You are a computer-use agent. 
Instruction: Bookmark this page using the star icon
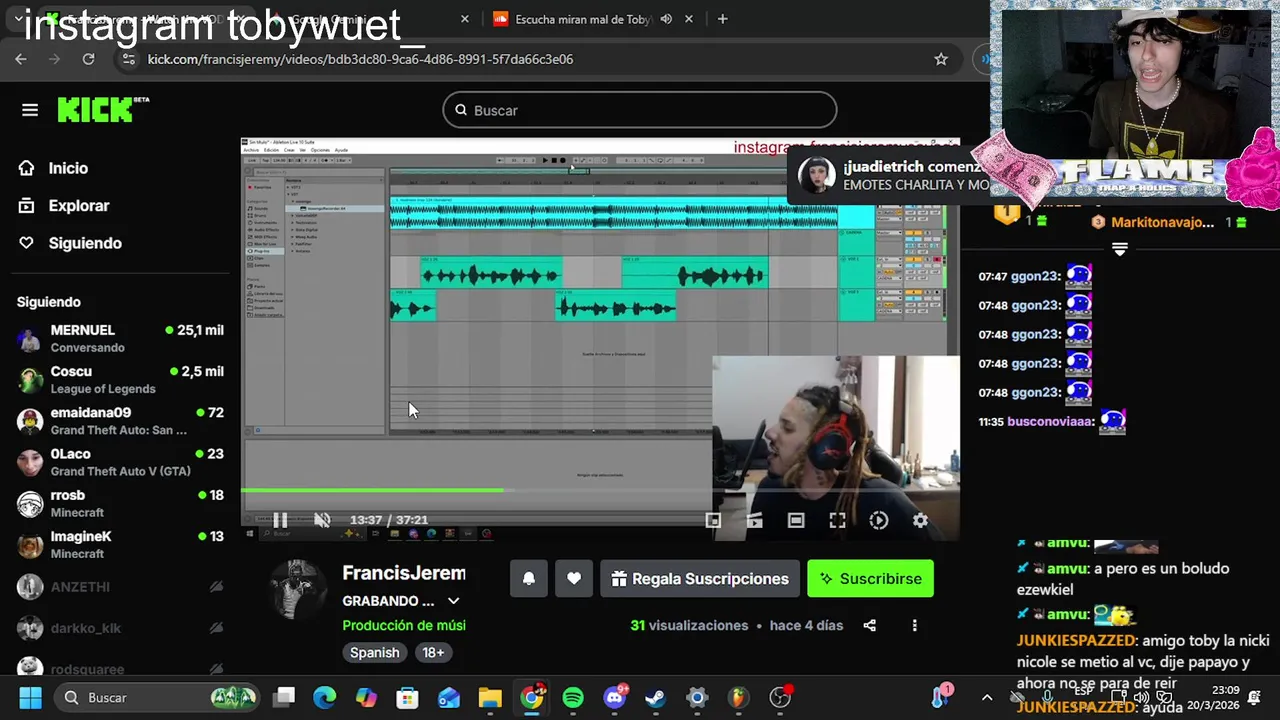click(x=941, y=59)
